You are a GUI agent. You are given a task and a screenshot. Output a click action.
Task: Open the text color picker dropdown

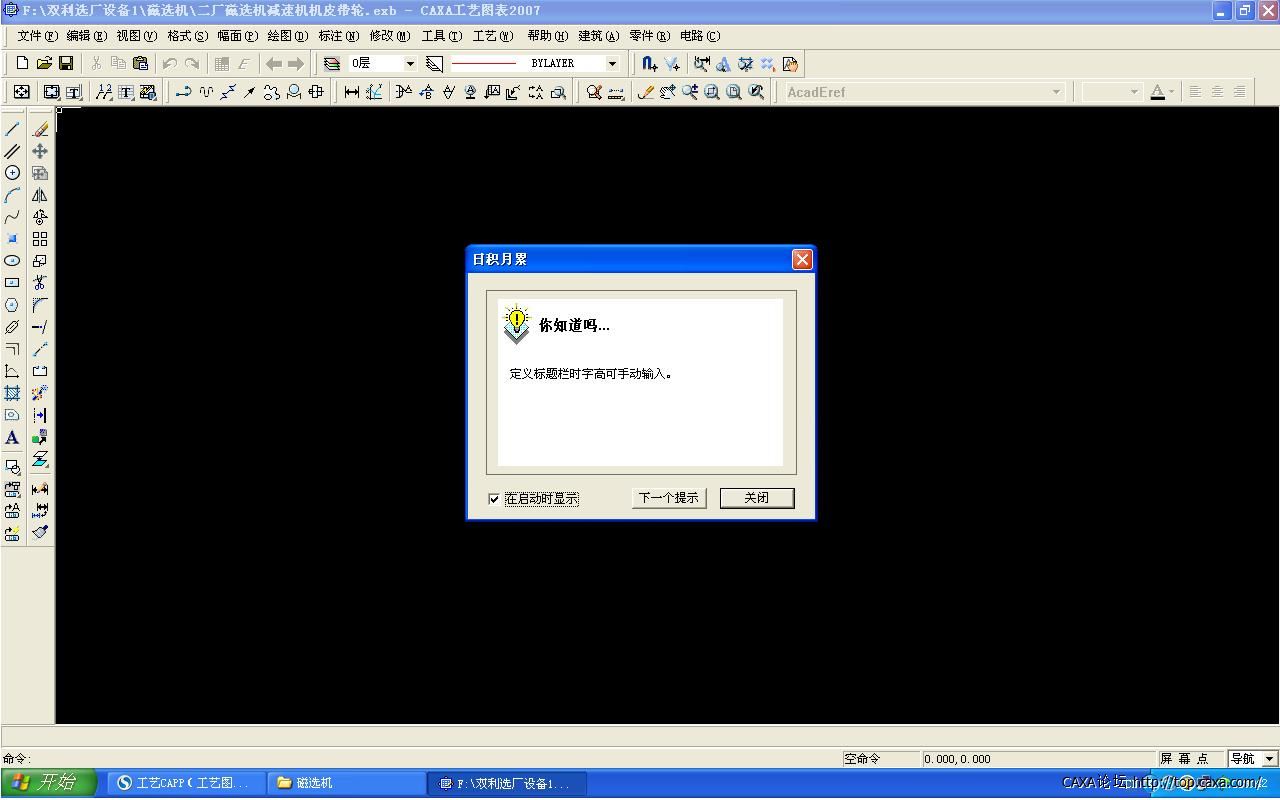point(1172,91)
